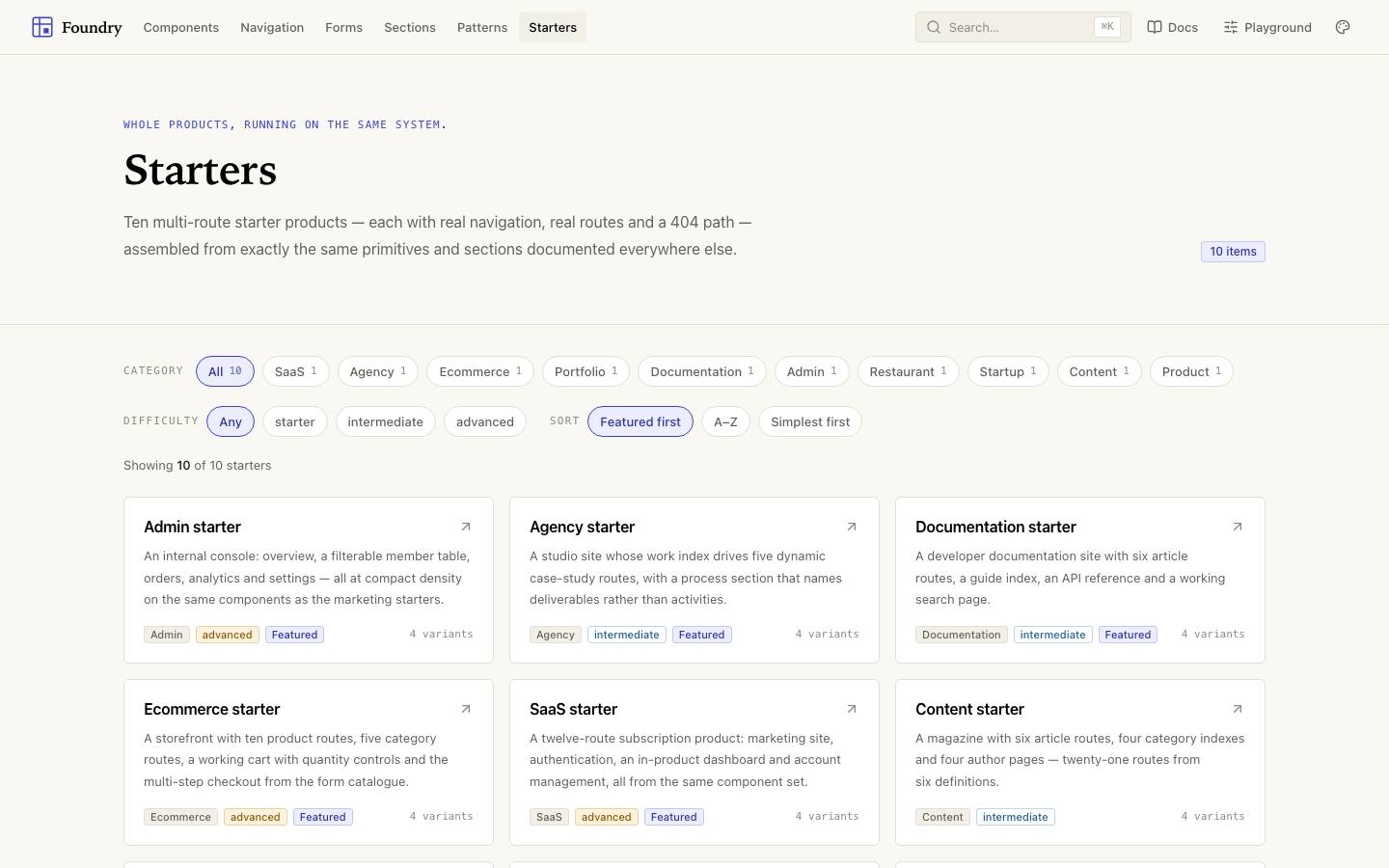Open the Agency starter title

pyautogui.click(x=582, y=527)
